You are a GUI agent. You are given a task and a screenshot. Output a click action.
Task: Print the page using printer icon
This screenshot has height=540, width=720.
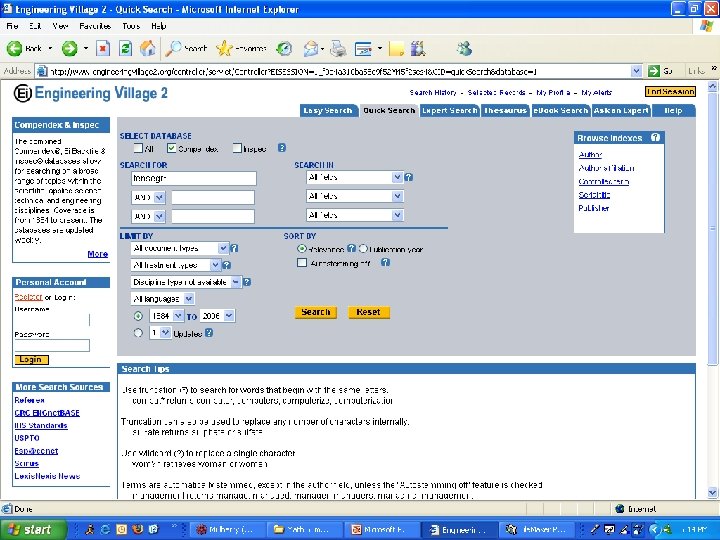tap(338, 48)
